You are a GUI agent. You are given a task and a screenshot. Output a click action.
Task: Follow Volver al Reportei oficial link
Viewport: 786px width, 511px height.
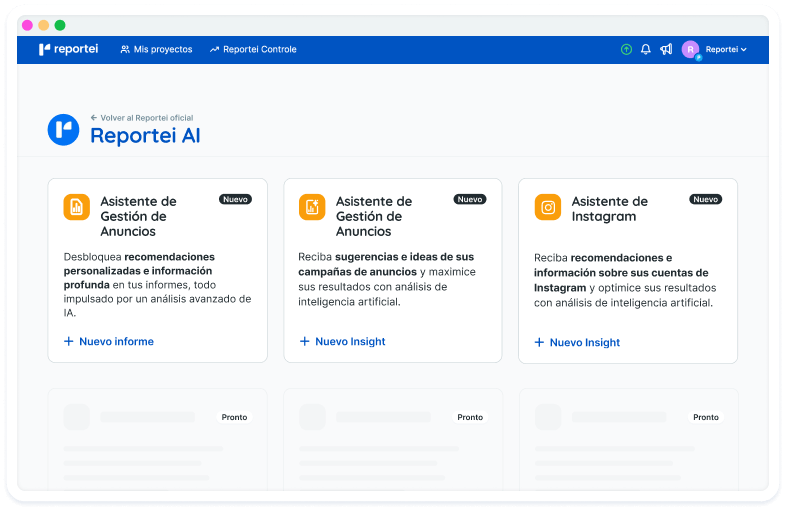pyautogui.click(x=142, y=118)
